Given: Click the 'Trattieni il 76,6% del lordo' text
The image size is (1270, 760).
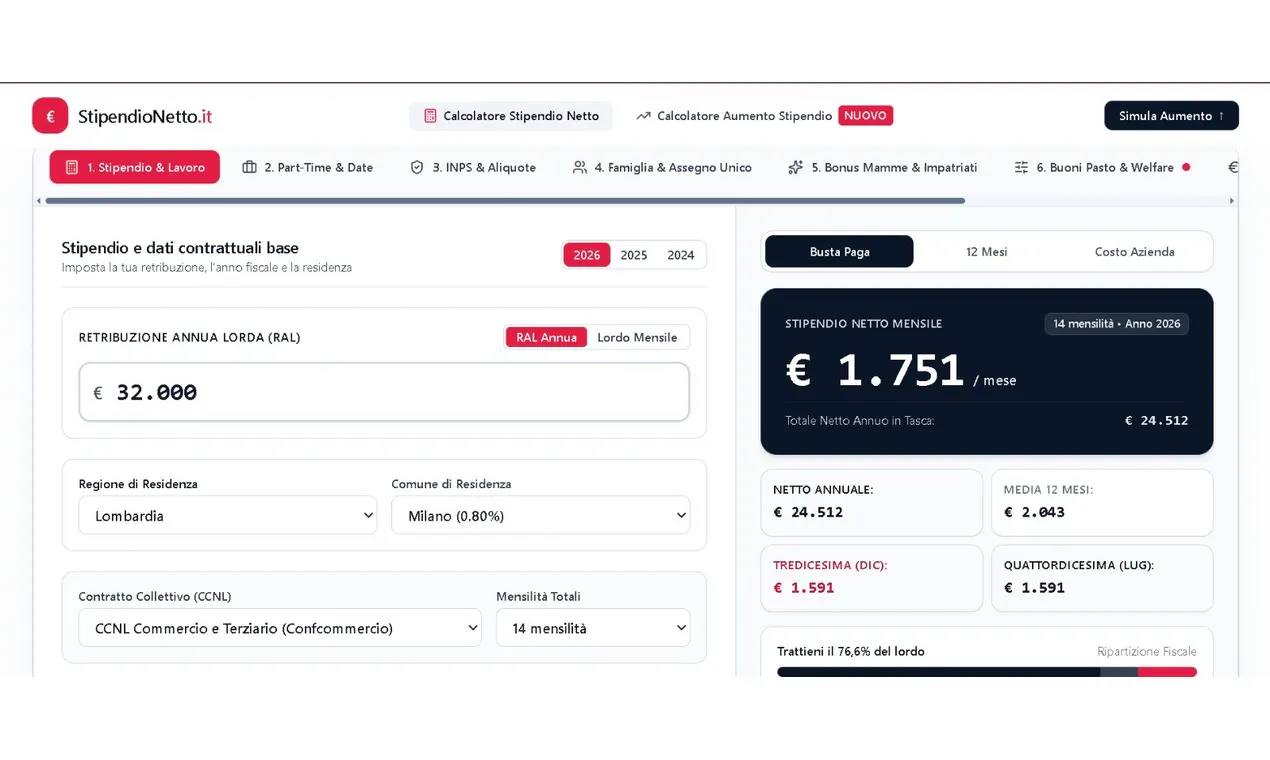Looking at the screenshot, I should pyautogui.click(x=851, y=652).
